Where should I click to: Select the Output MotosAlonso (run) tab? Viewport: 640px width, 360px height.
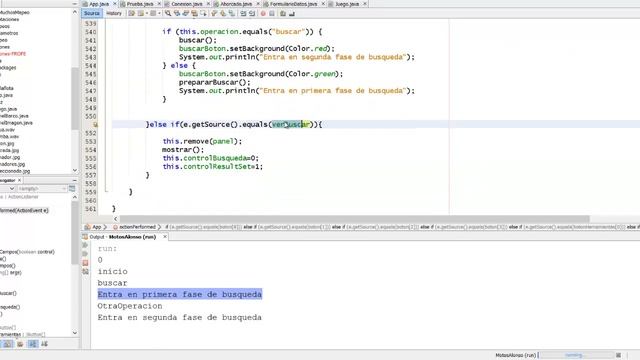click(122, 237)
